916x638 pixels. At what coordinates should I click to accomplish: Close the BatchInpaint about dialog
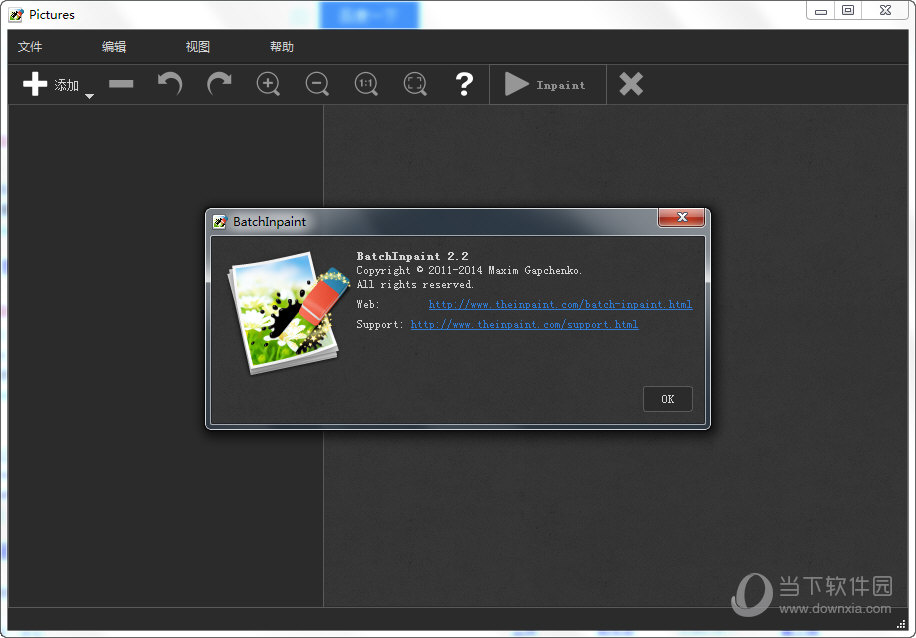(681, 217)
